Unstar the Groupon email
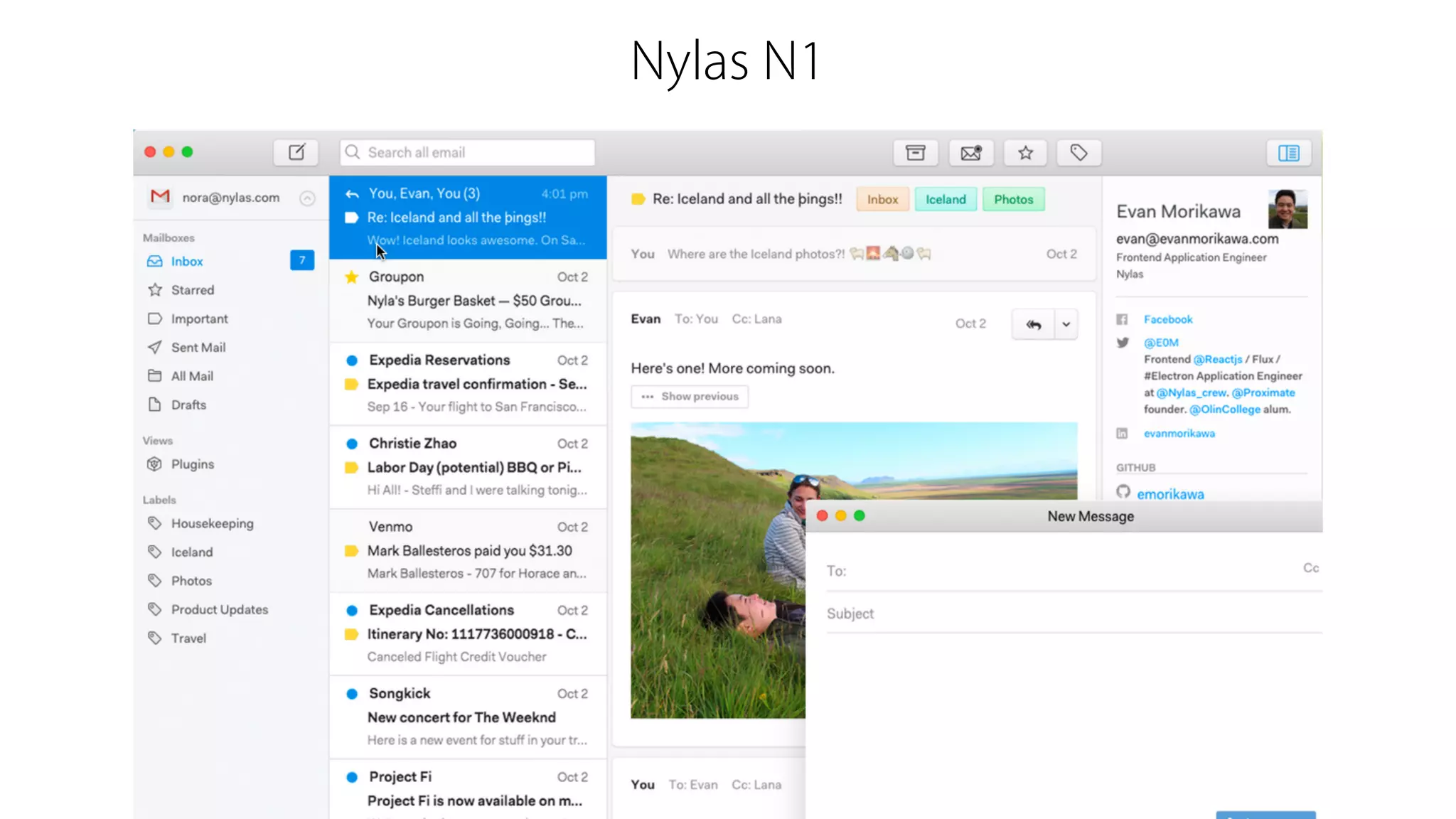 coord(351,277)
